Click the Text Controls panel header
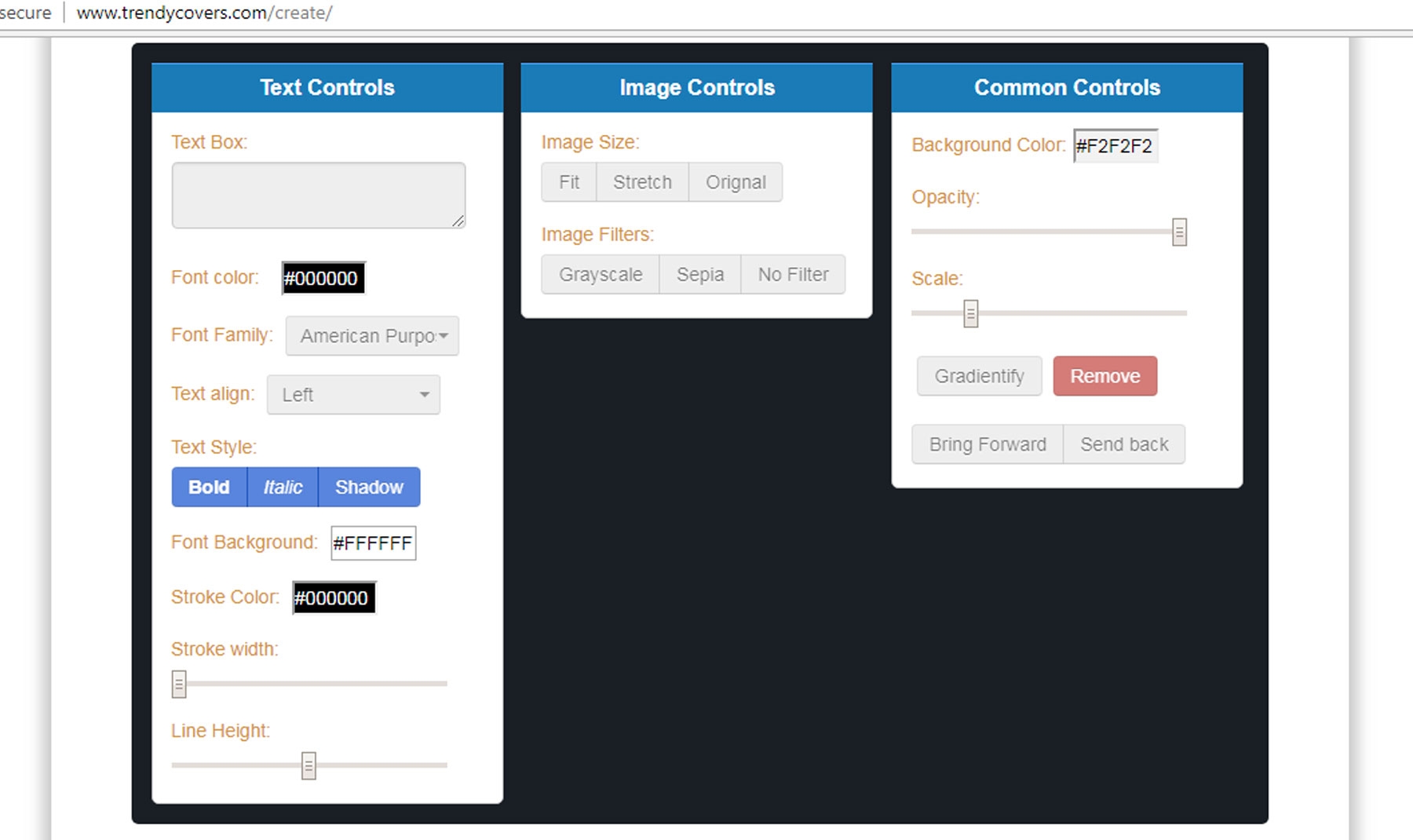Screen dimensions: 1413x840 coord(327,87)
